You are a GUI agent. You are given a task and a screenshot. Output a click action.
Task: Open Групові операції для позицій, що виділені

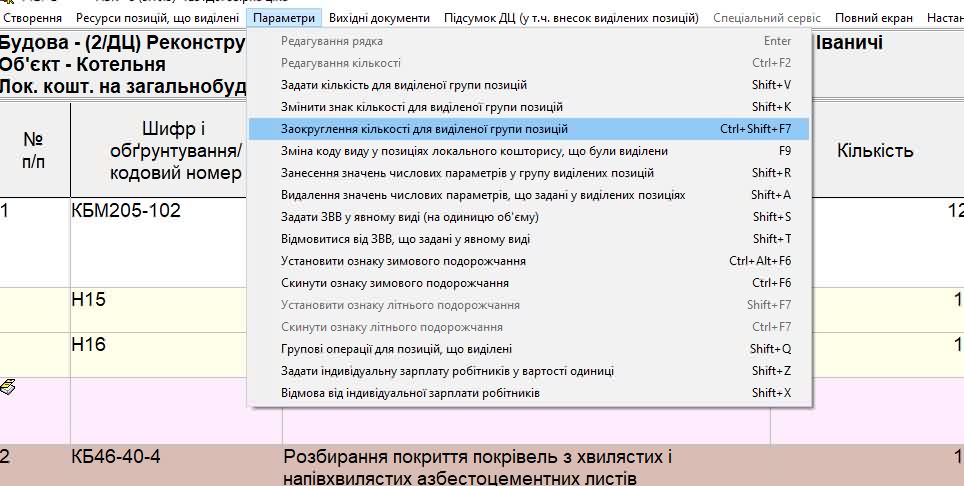396,349
